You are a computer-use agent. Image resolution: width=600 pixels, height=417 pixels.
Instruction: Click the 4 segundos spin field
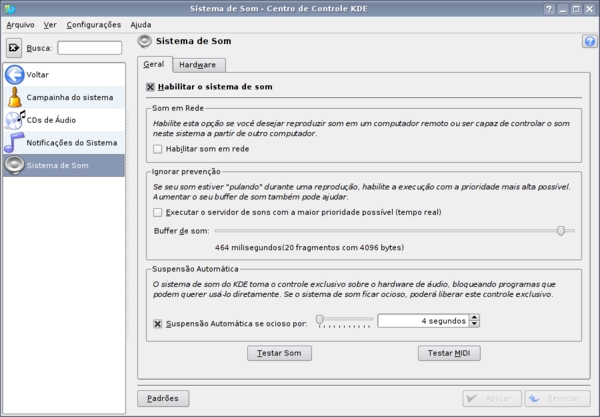tap(424, 321)
